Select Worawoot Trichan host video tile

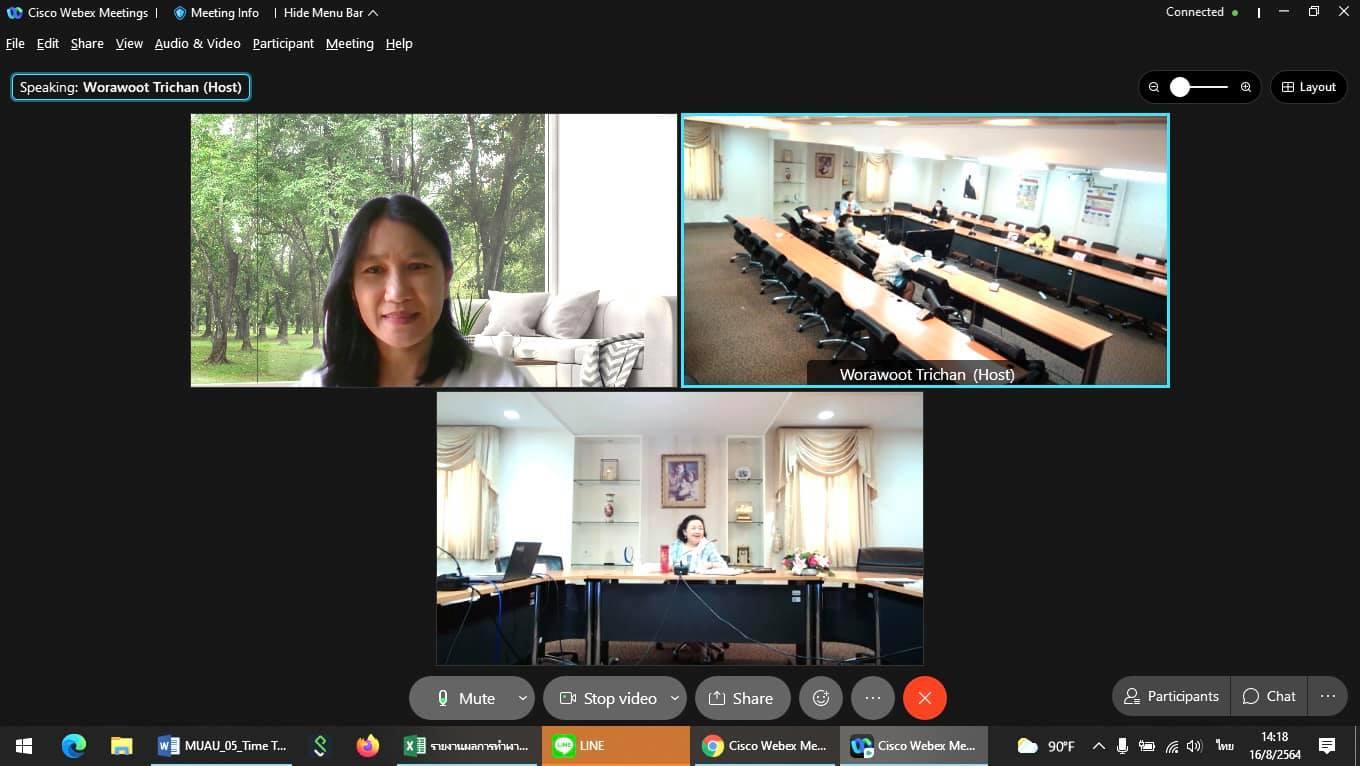(925, 250)
